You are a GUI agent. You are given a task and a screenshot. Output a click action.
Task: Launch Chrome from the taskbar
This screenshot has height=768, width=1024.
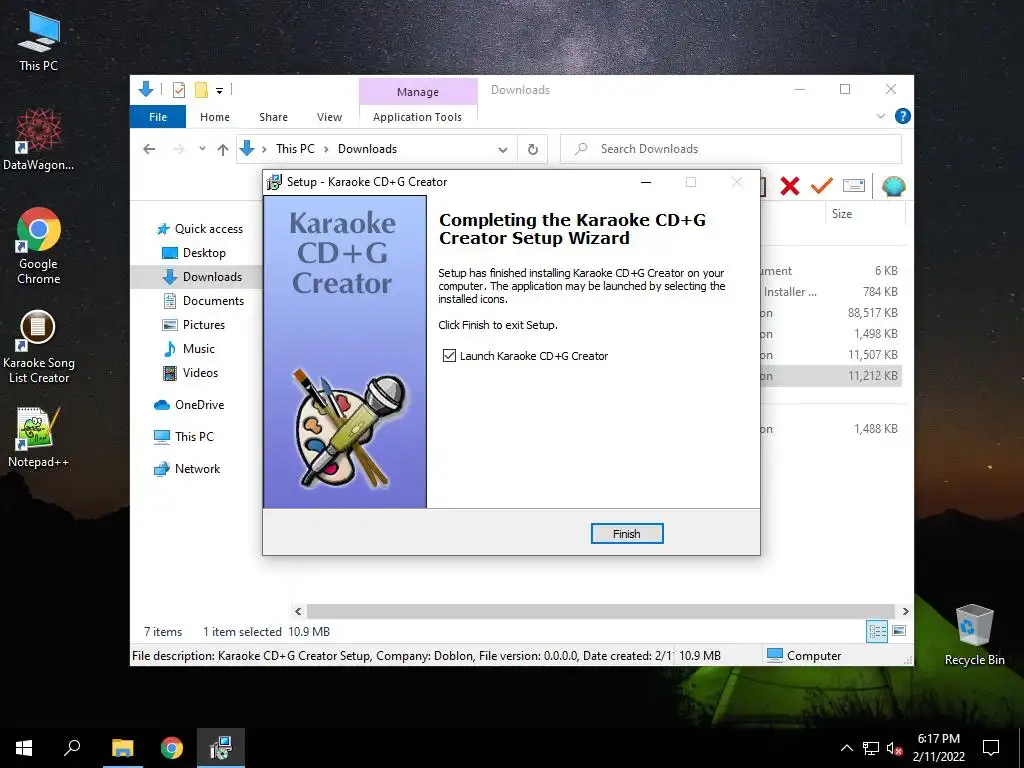coord(172,748)
